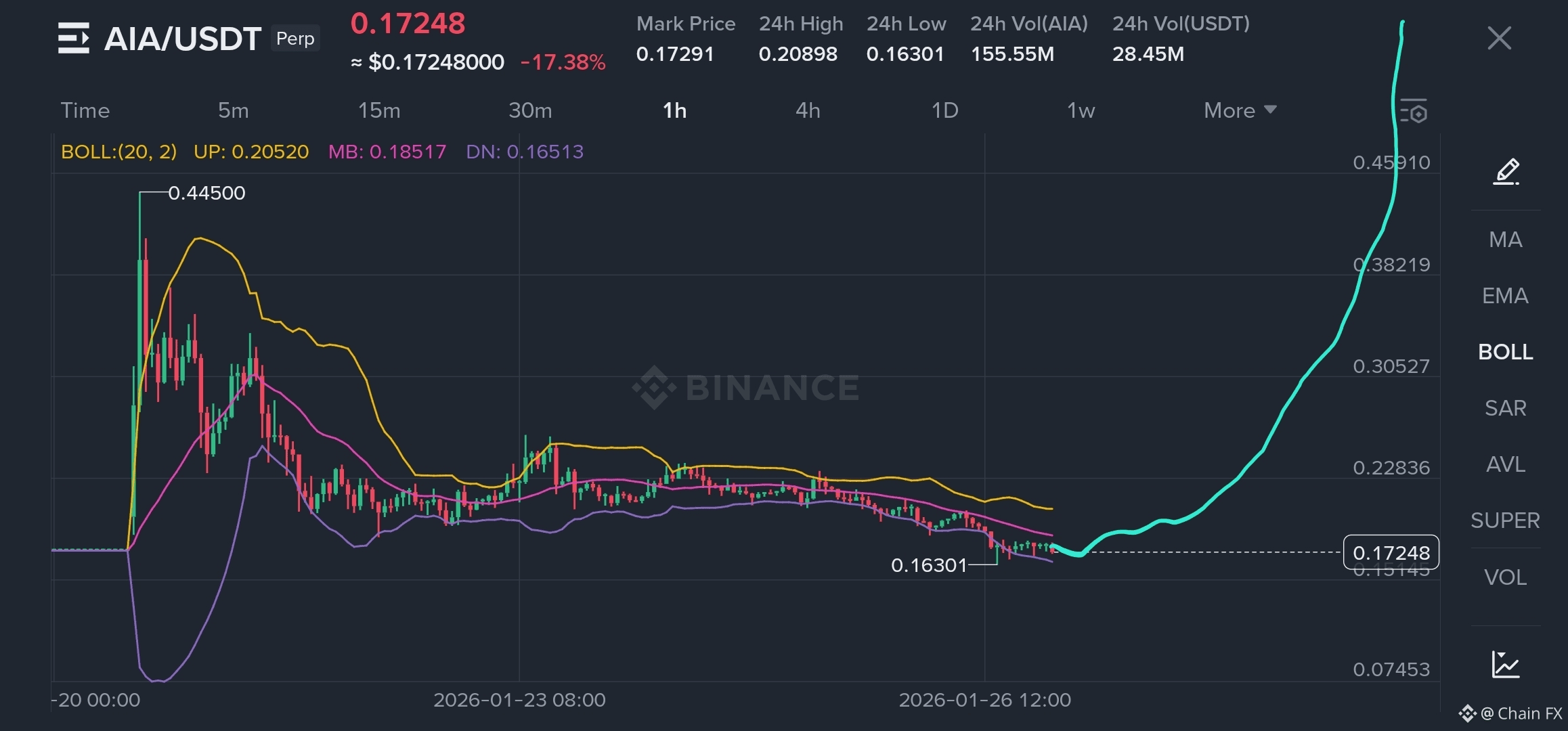The width and height of the screenshot is (1568, 731).
Task: Turn on the SUPER indicator
Action: (x=1505, y=520)
